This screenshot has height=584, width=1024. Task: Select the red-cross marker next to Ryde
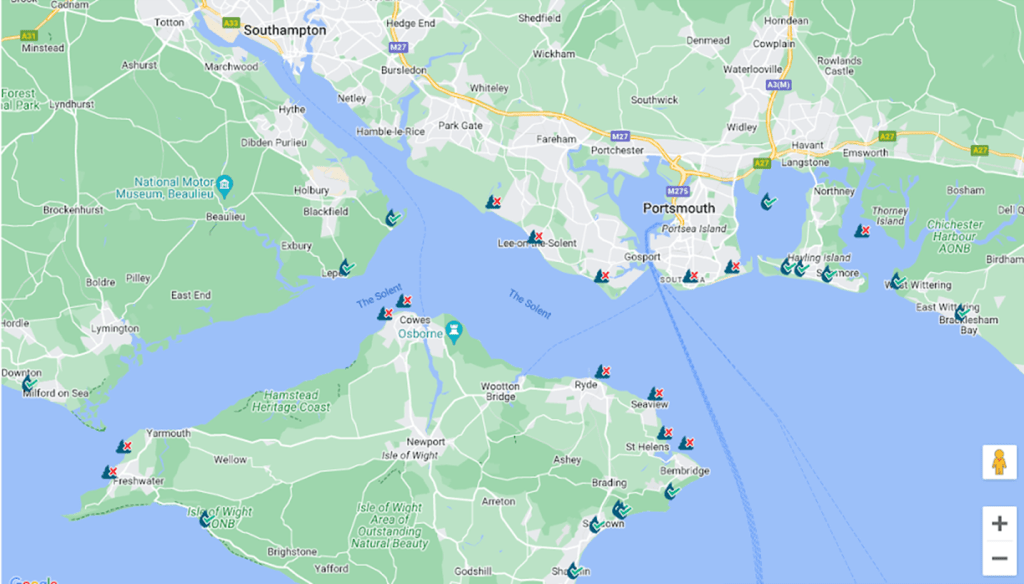pyautogui.click(x=602, y=372)
